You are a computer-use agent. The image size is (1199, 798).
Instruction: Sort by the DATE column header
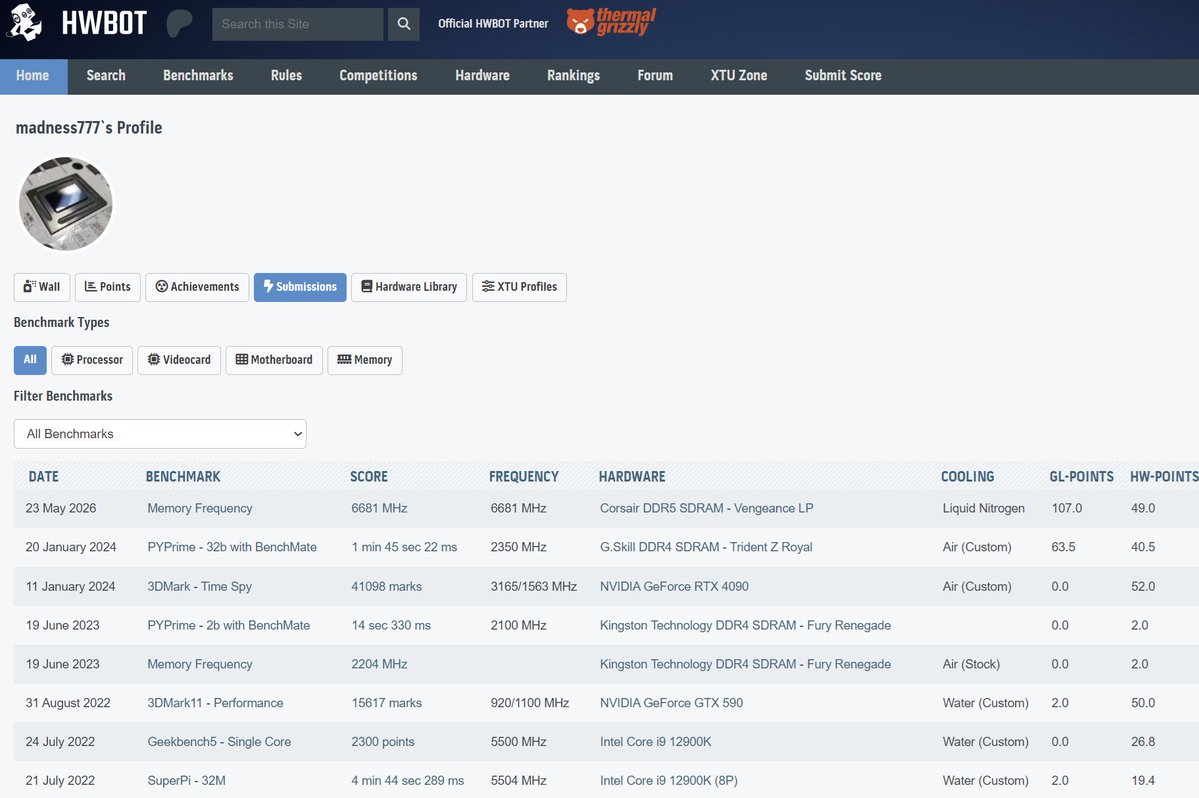[44, 476]
